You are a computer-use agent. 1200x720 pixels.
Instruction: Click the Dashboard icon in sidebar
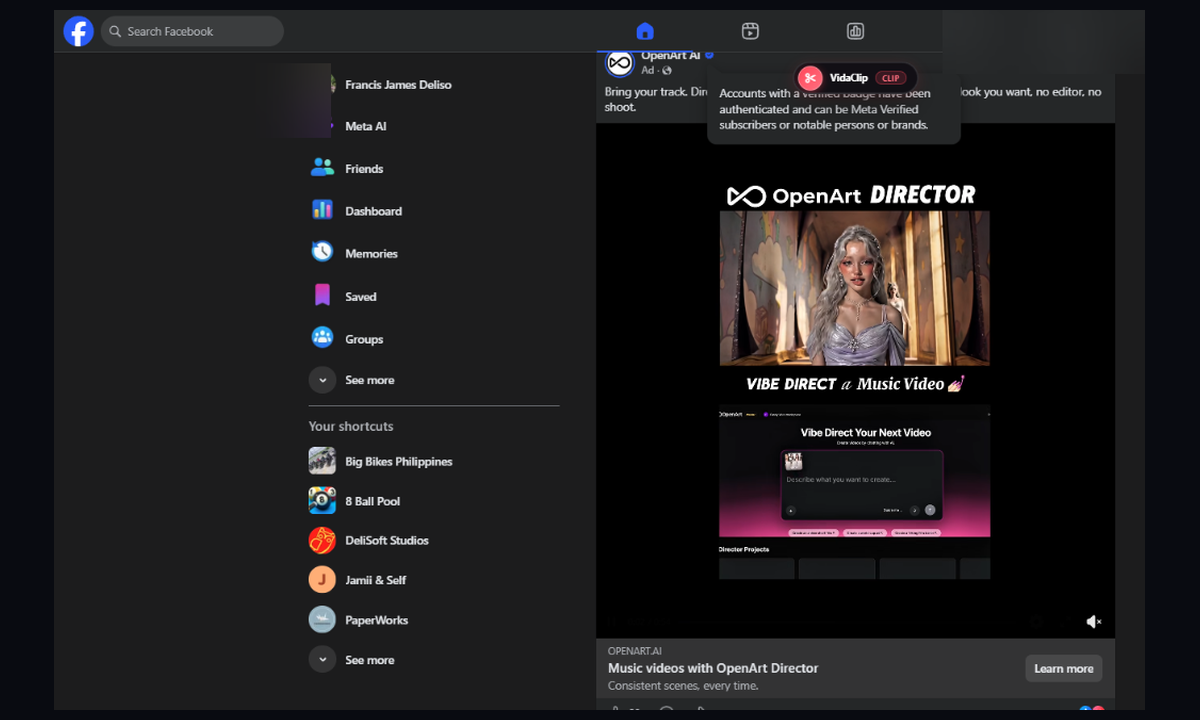point(322,210)
